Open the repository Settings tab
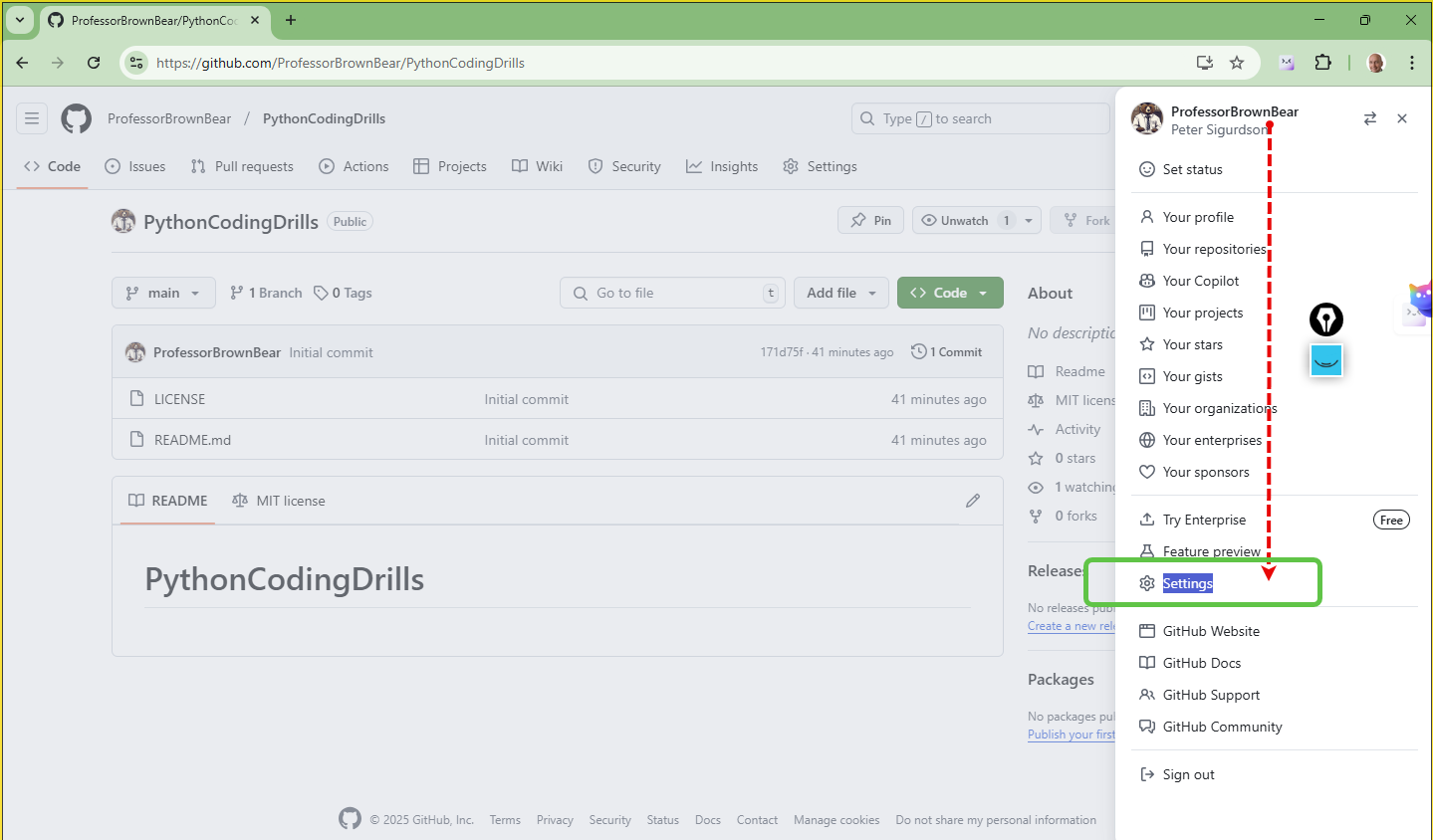The width and height of the screenshot is (1433, 840). [820, 166]
